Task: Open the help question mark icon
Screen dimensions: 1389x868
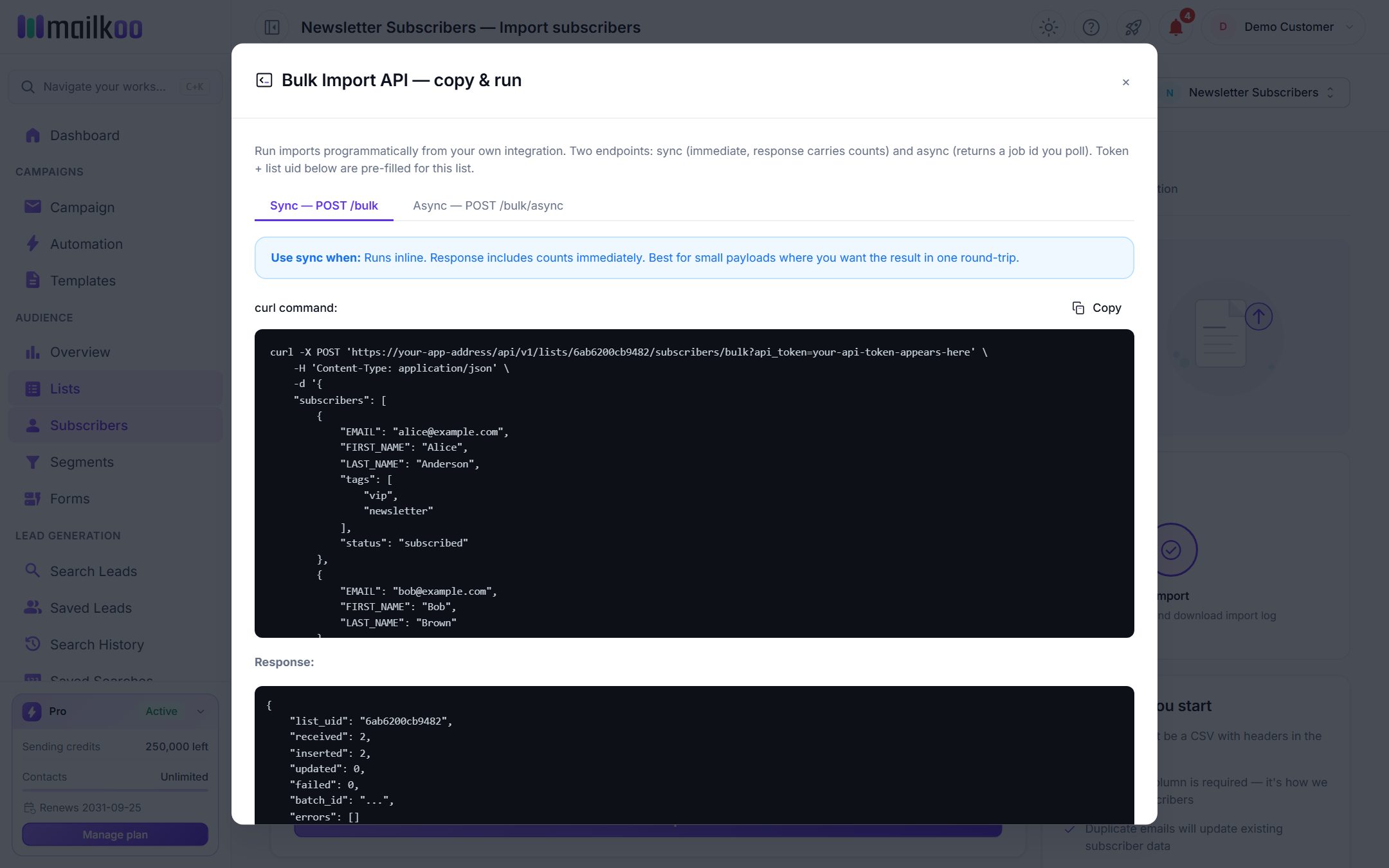Action: [x=1091, y=27]
